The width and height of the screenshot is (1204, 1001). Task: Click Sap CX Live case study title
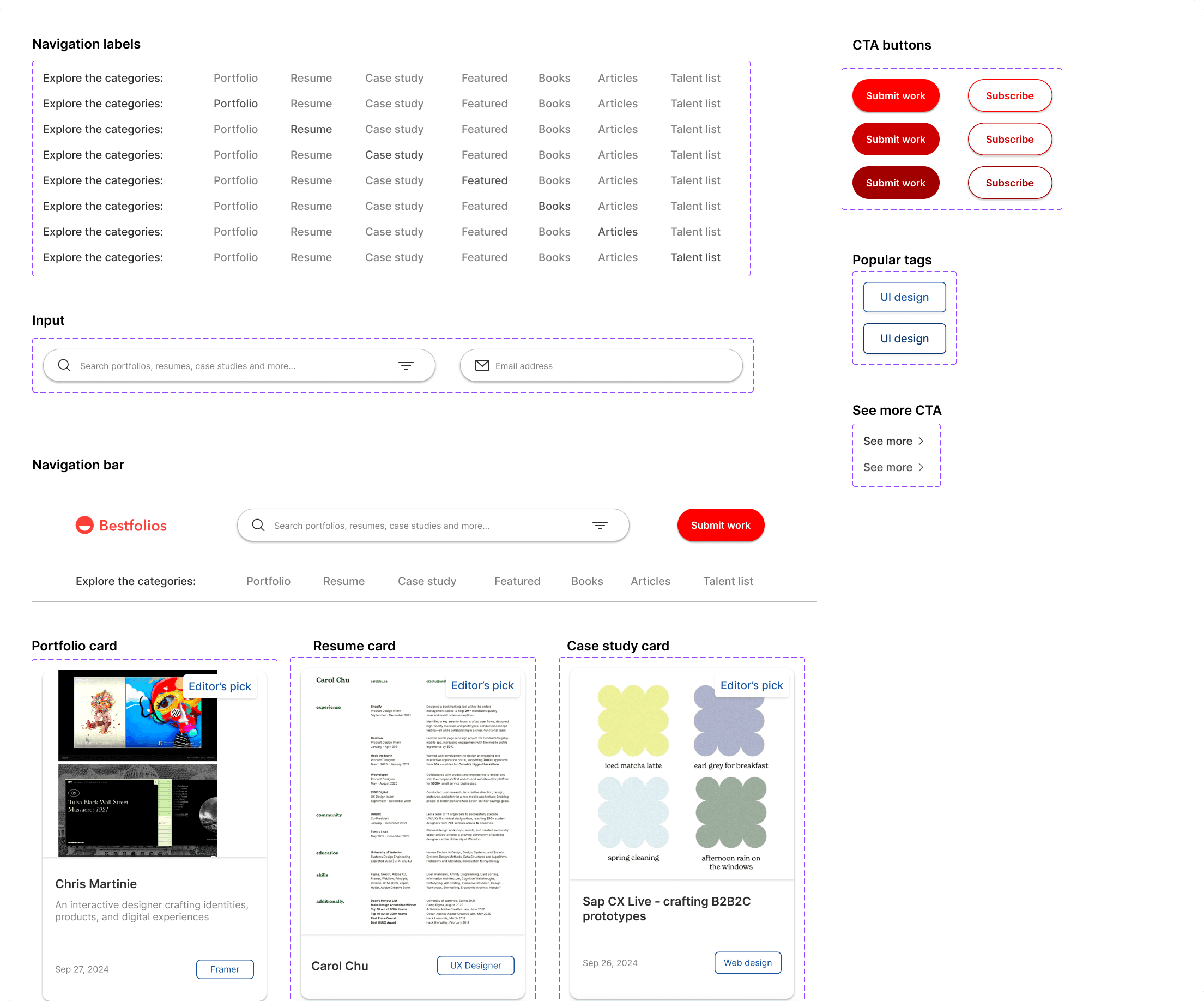(666, 909)
